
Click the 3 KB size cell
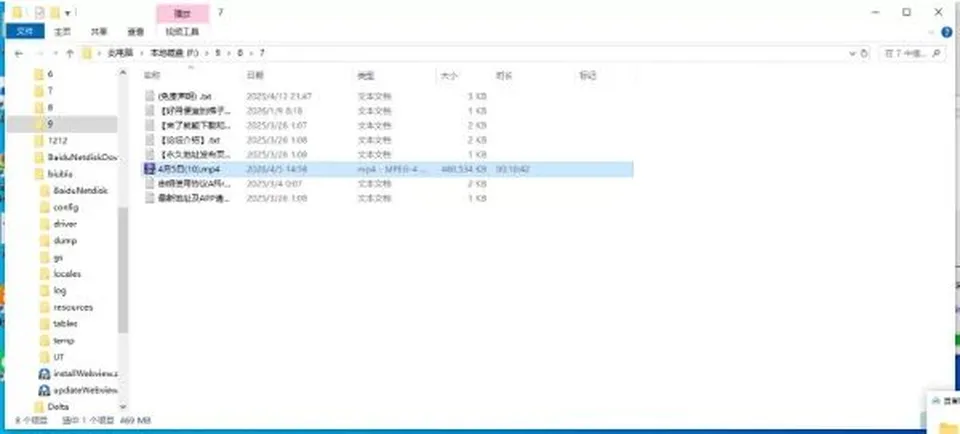[477, 96]
